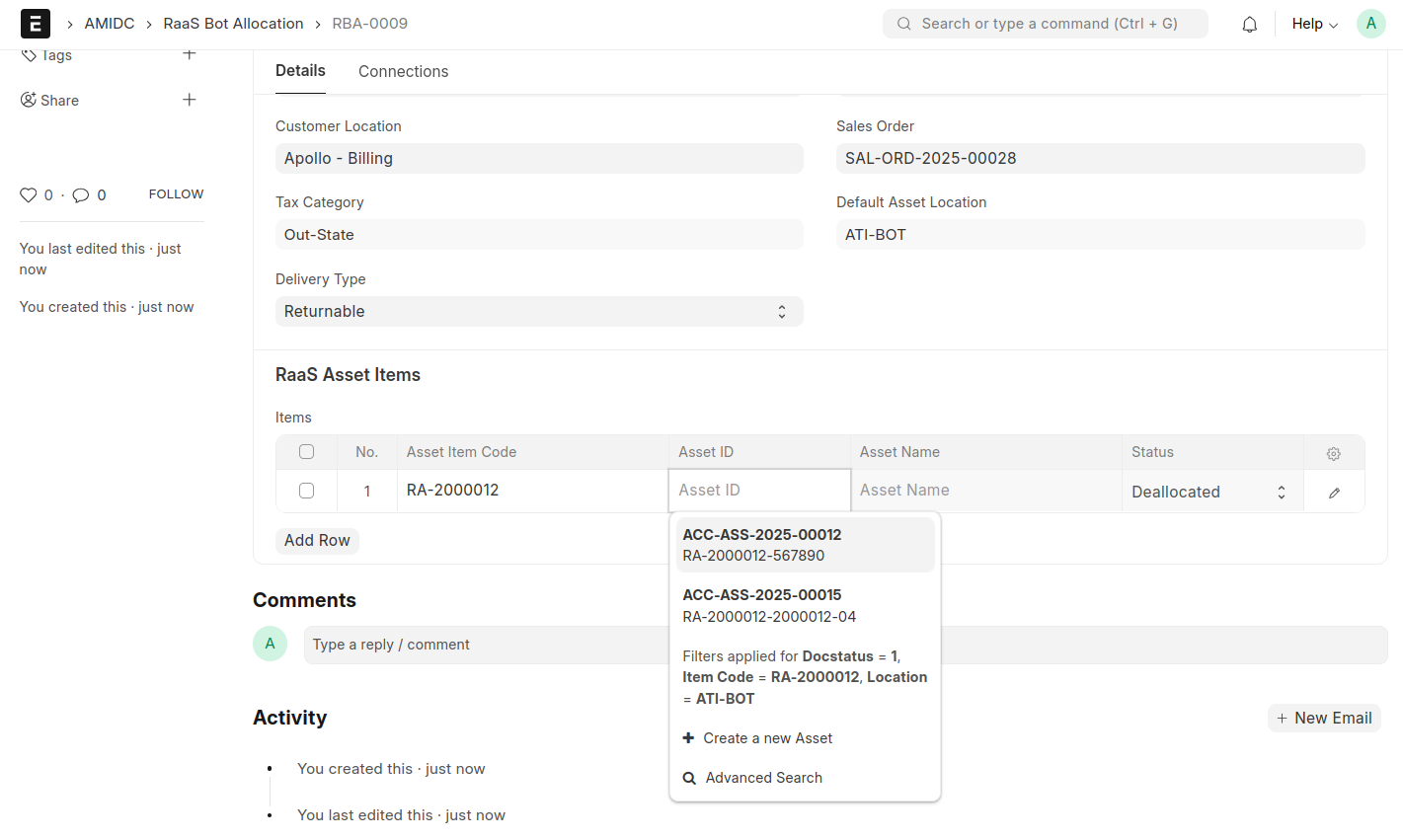
Task: Click the user avatar in navbar
Action: pyautogui.click(x=1370, y=24)
